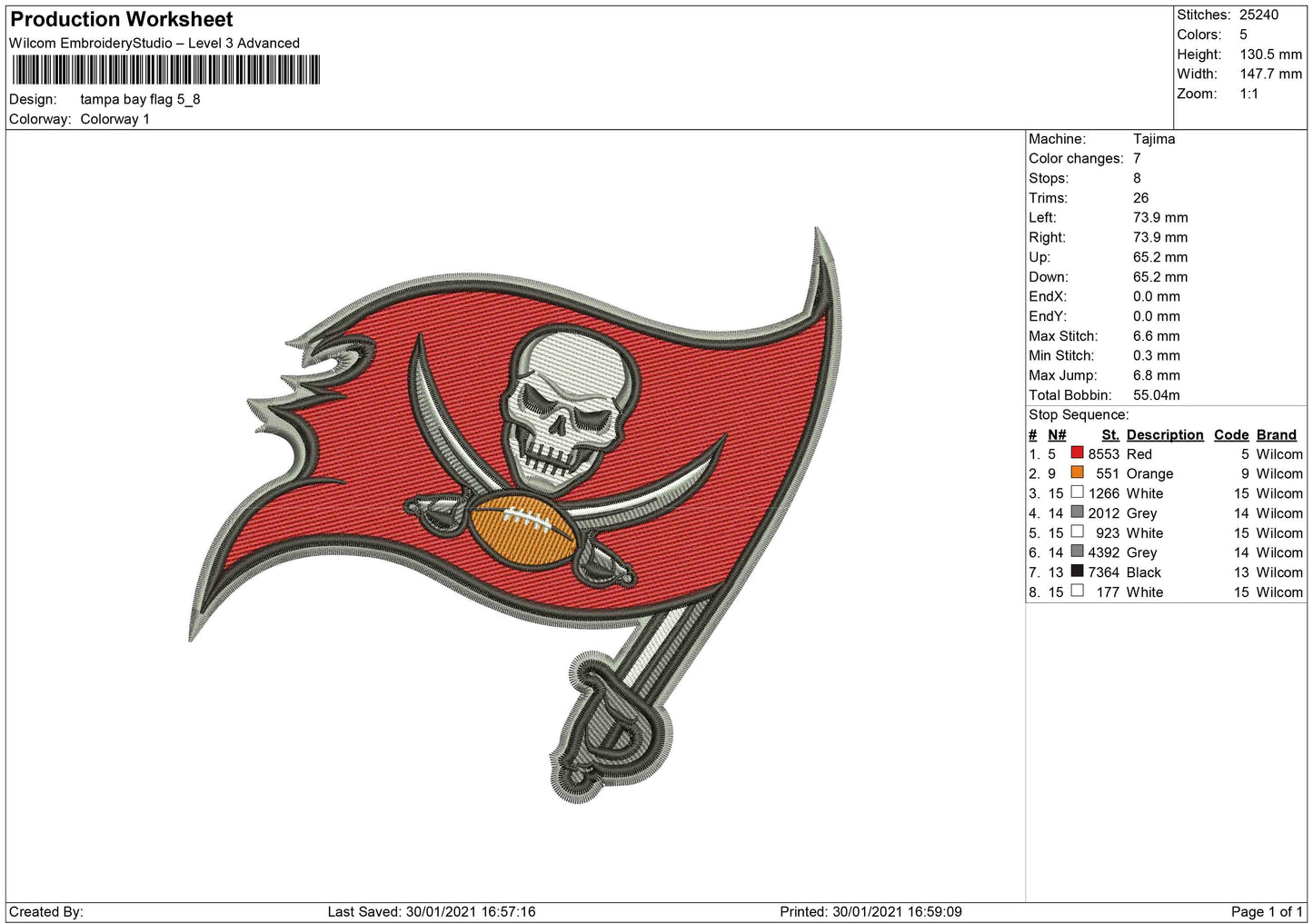Click stitch count "177" in stop 8
Screen dimensions: 1313x924
coord(1108,592)
